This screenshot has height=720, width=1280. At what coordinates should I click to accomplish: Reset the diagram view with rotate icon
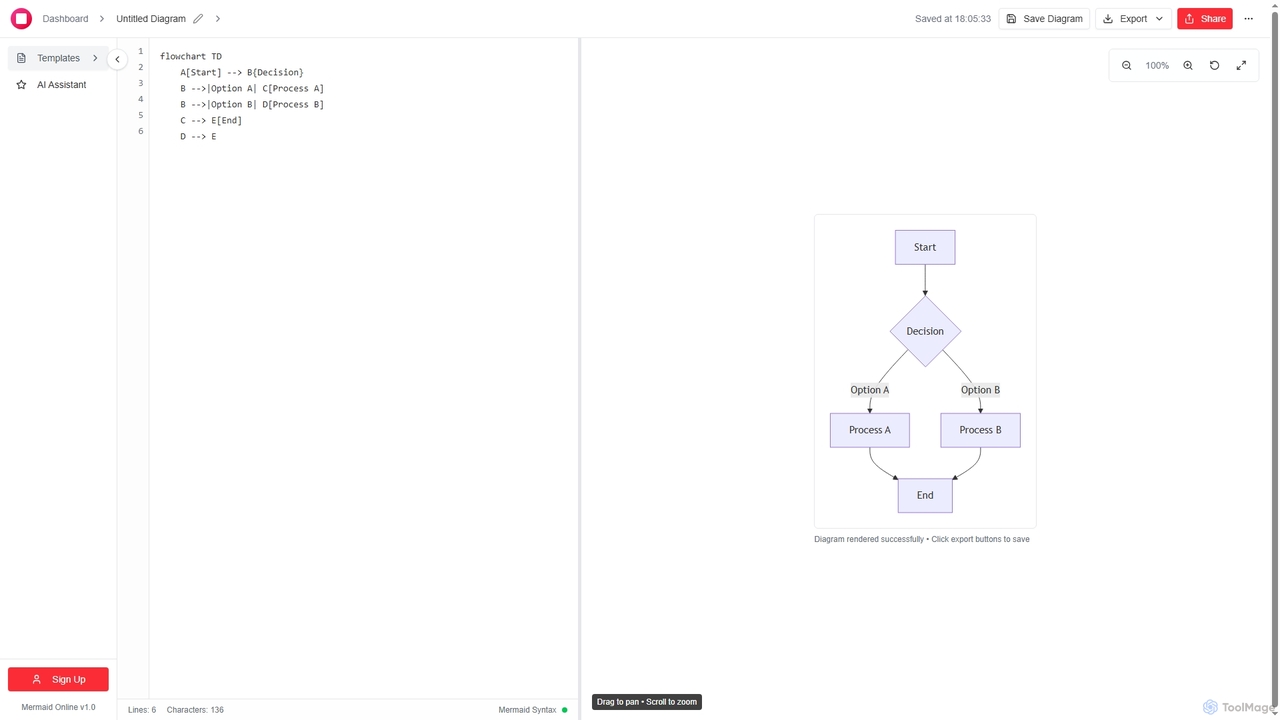click(x=1215, y=65)
